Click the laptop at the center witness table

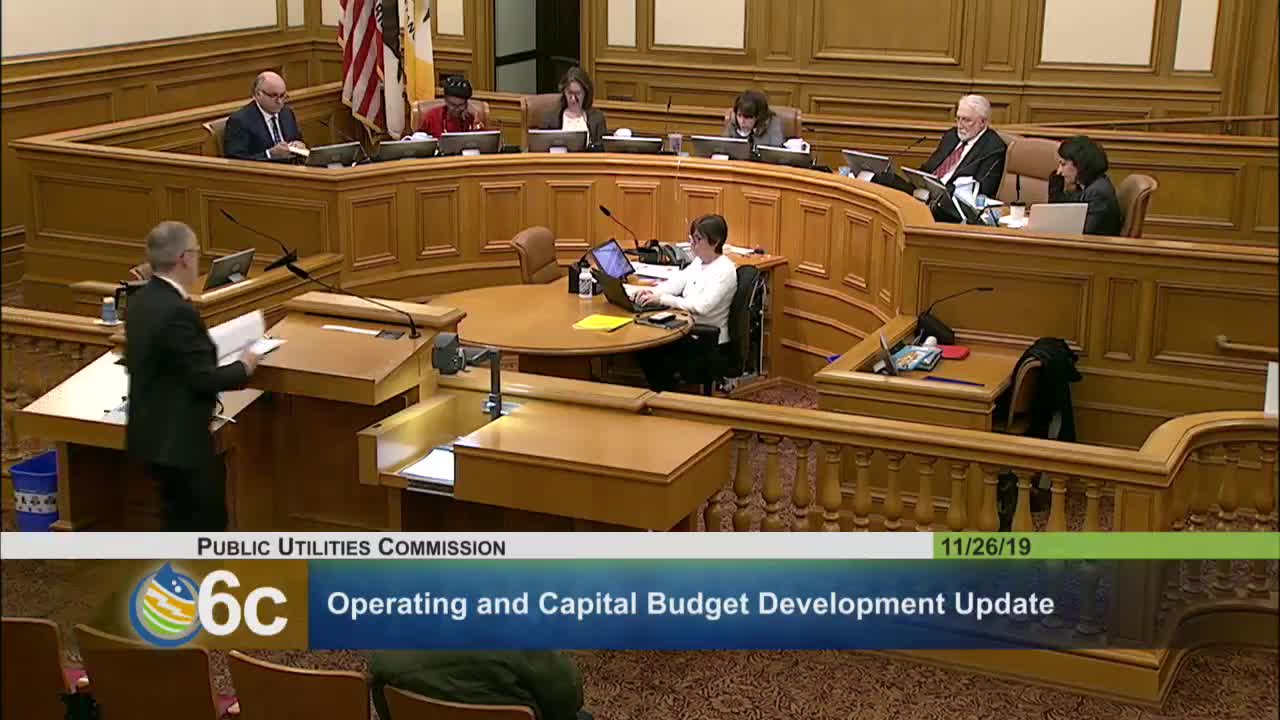coord(615,270)
